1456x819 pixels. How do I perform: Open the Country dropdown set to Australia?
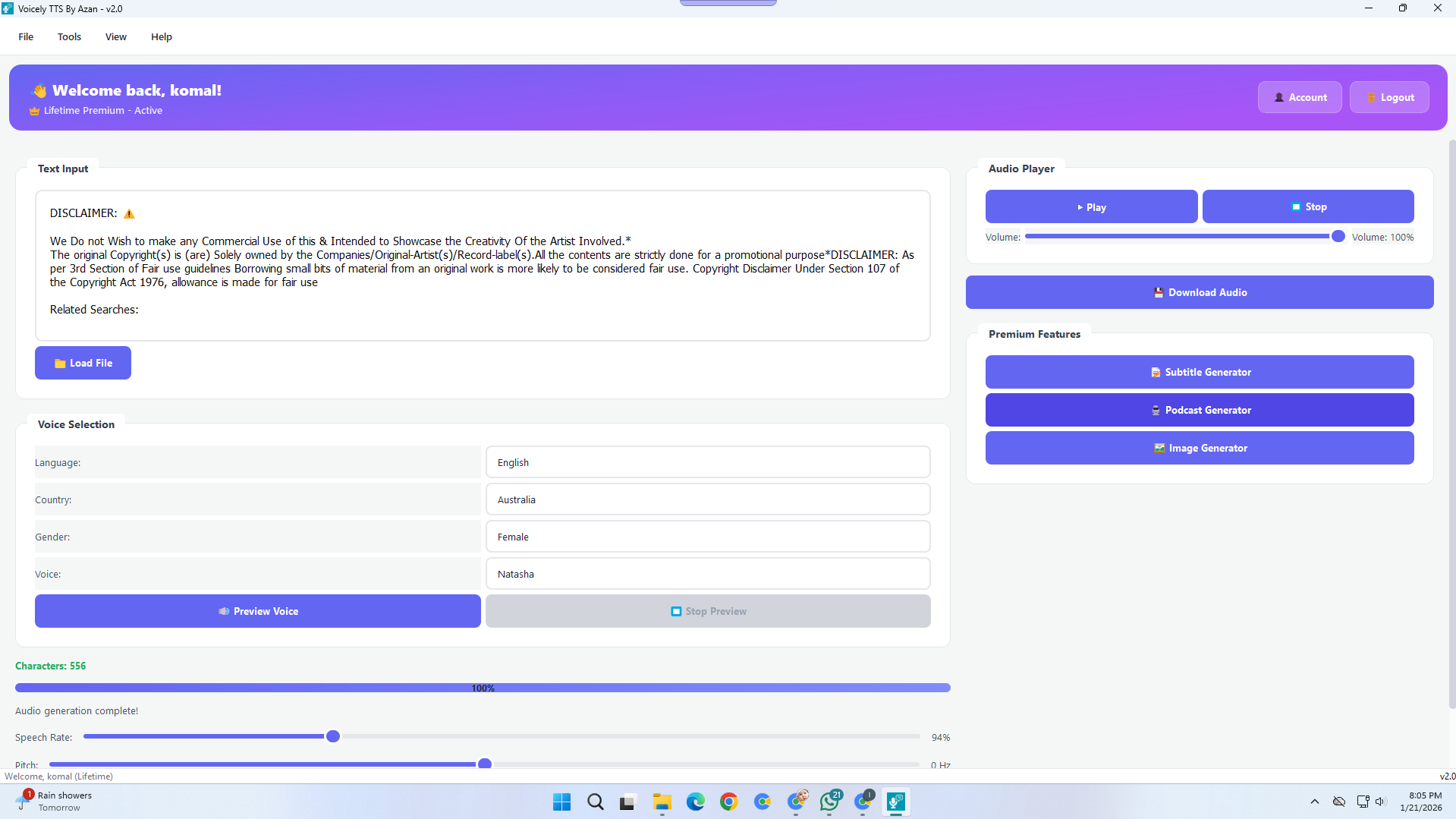pyautogui.click(x=707, y=499)
